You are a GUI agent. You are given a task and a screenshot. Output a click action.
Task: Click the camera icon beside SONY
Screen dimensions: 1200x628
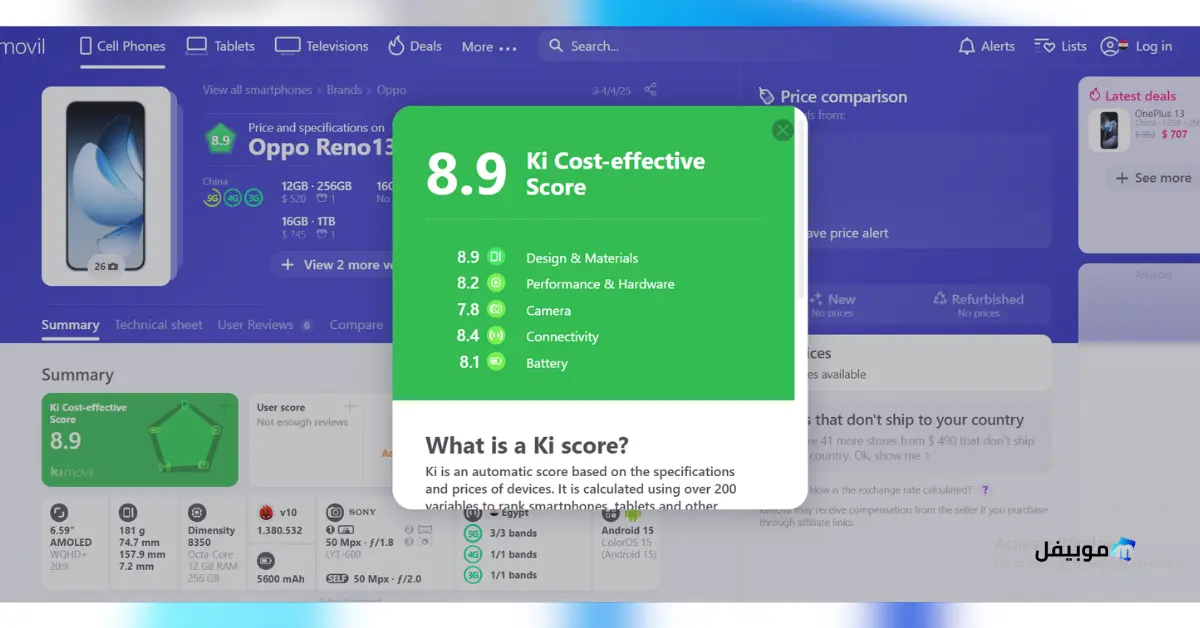pyautogui.click(x=335, y=512)
